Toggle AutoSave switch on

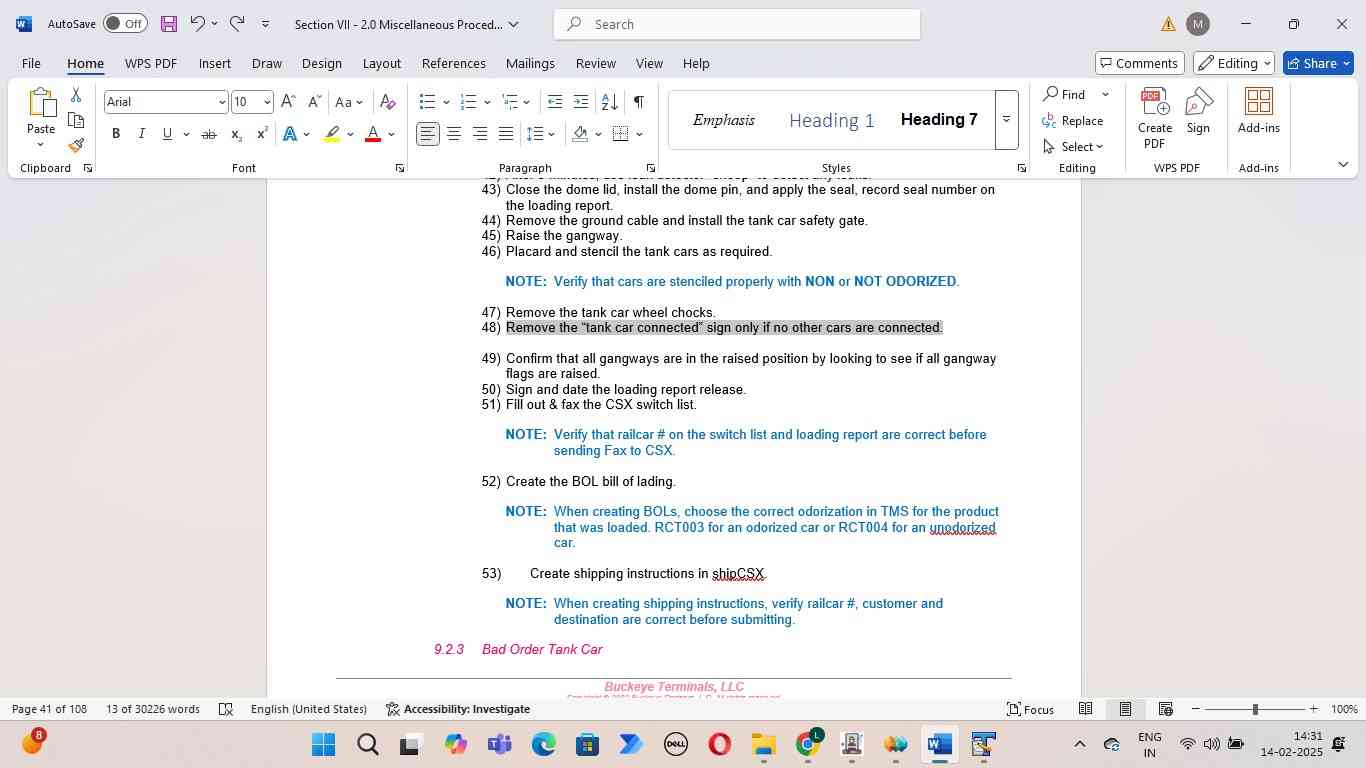click(125, 23)
